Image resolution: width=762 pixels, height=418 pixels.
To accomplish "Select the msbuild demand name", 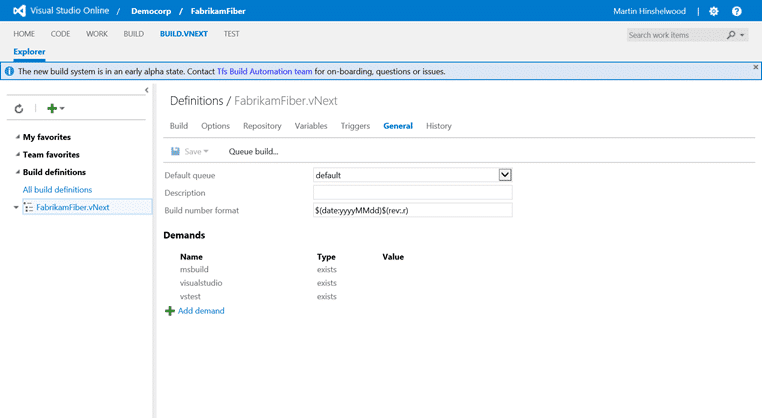I will [194, 269].
